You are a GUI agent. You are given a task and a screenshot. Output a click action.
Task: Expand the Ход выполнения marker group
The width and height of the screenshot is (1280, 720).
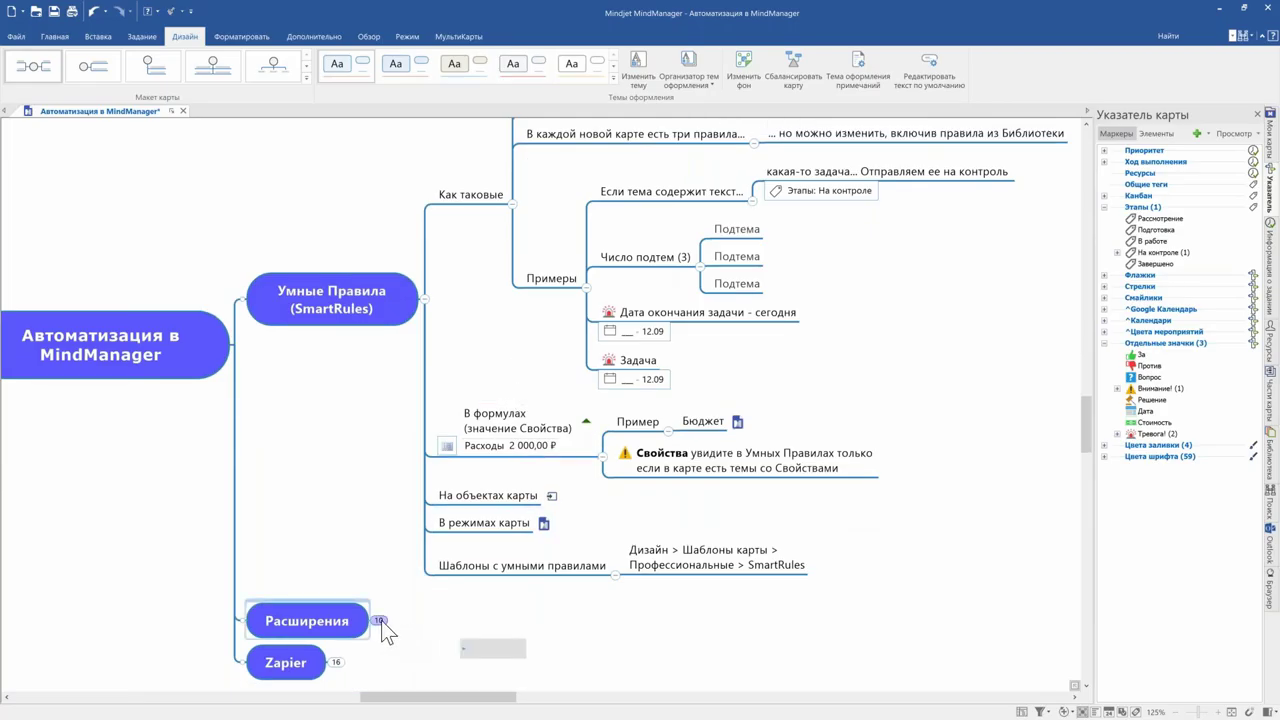click(1104, 162)
